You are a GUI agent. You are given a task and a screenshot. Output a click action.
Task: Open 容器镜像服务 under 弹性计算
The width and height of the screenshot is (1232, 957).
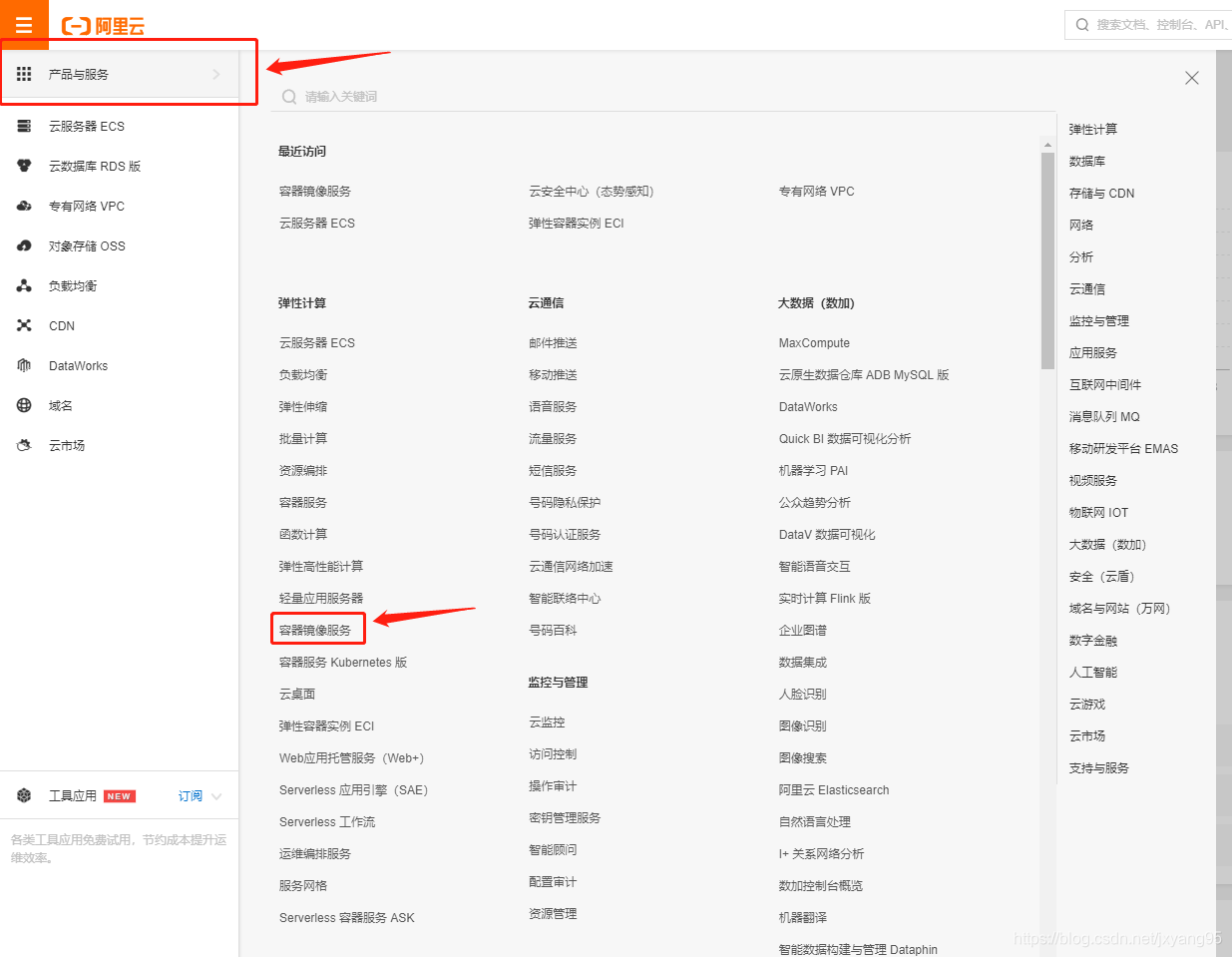point(315,631)
